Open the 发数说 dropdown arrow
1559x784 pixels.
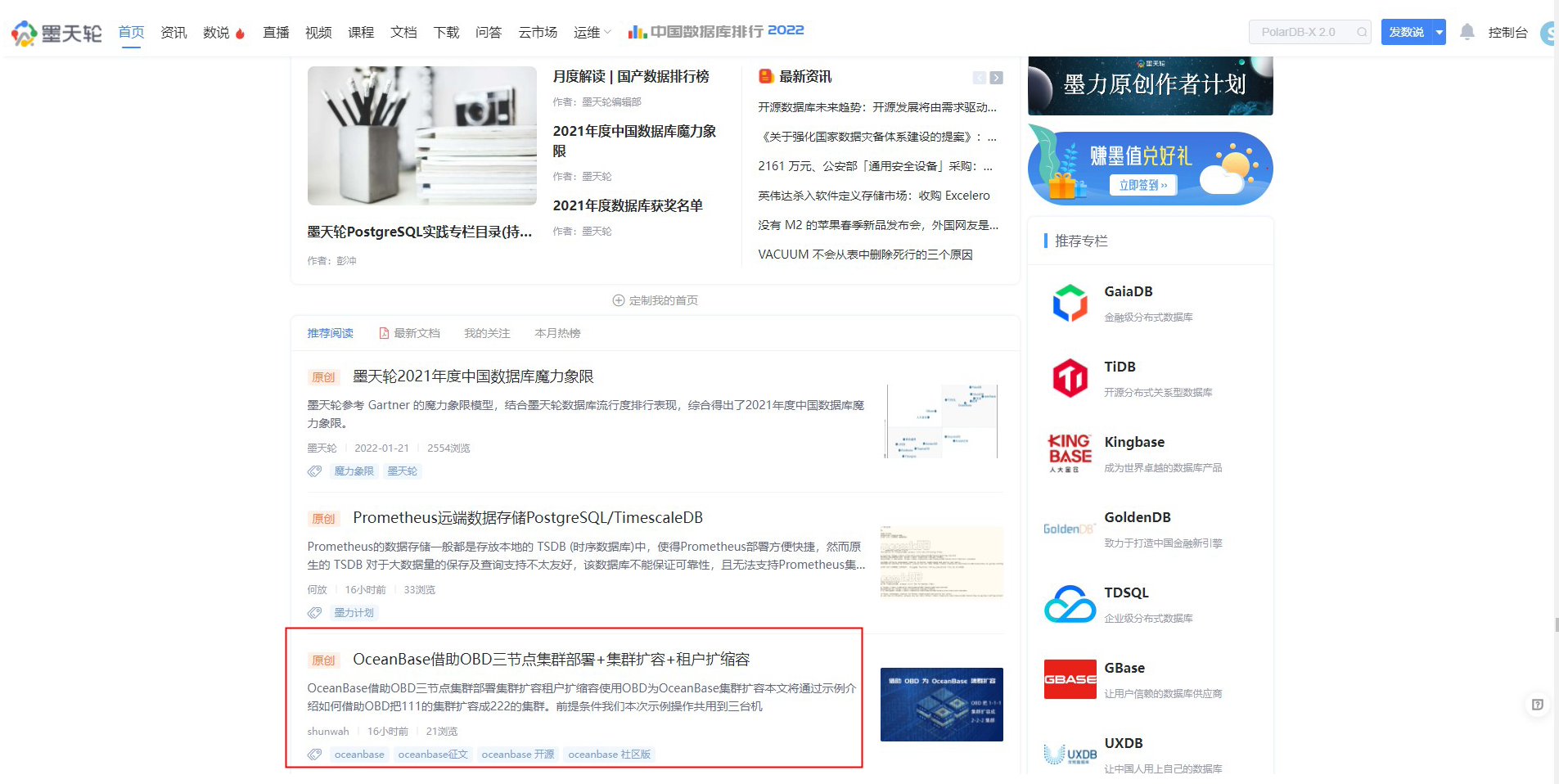pyautogui.click(x=1439, y=32)
